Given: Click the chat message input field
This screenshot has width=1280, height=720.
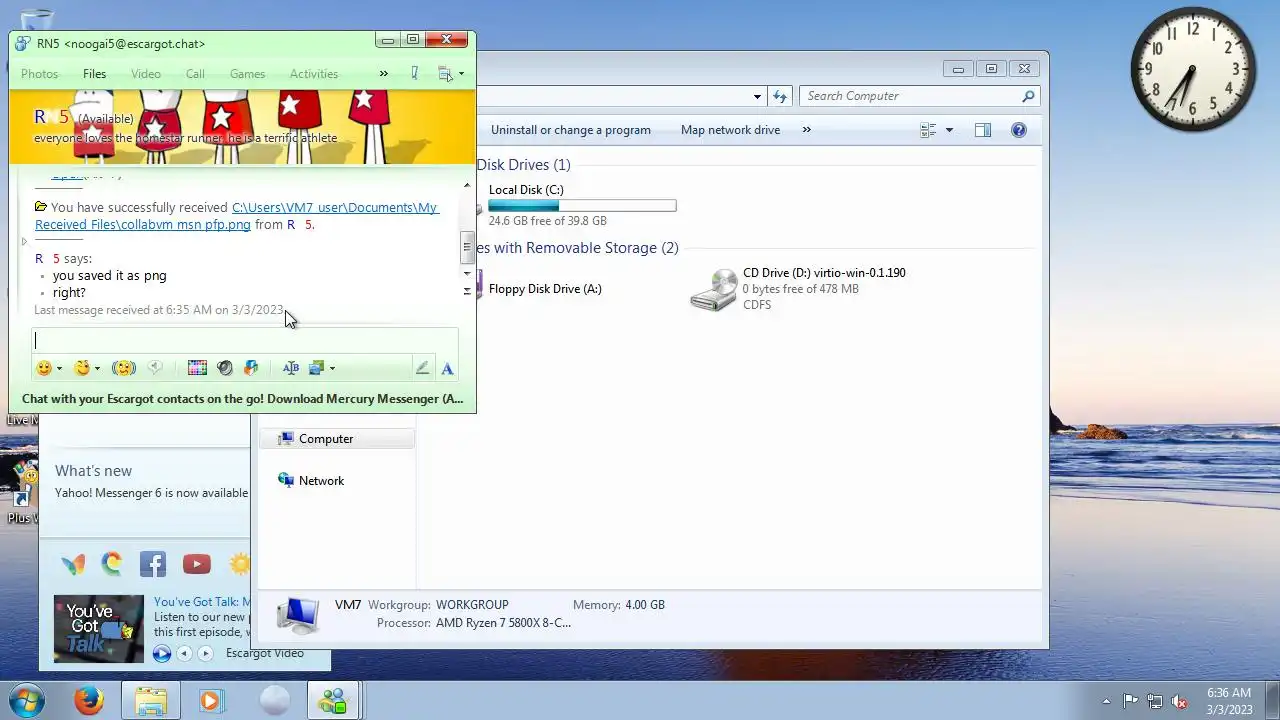Looking at the screenshot, I should [245, 340].
